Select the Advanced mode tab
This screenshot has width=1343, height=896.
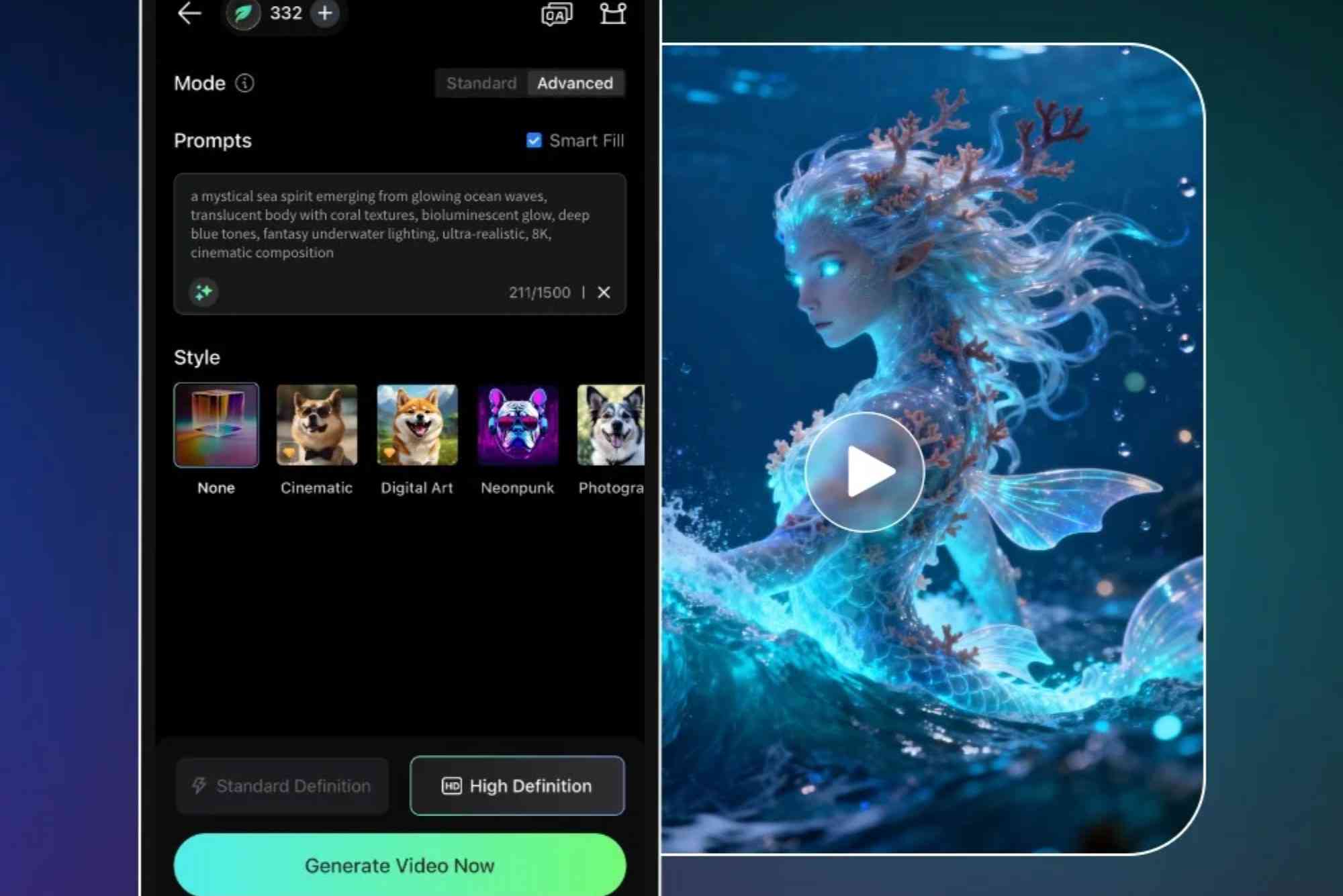[x=575, y=83]
